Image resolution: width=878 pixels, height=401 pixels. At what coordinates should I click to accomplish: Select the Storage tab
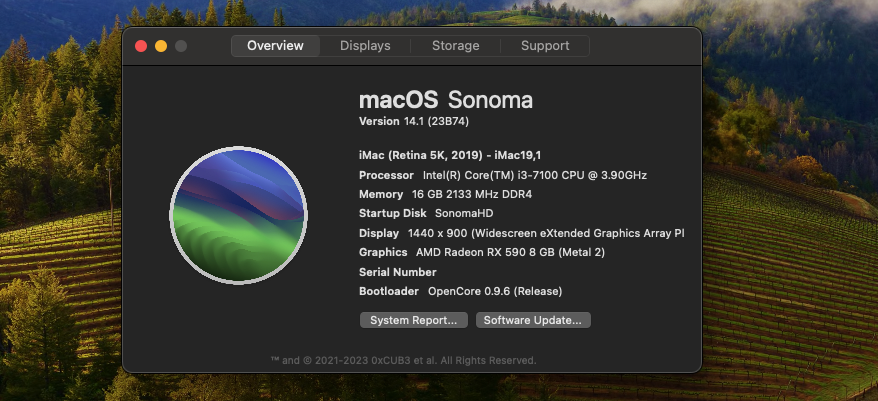(x=455, y=46)
